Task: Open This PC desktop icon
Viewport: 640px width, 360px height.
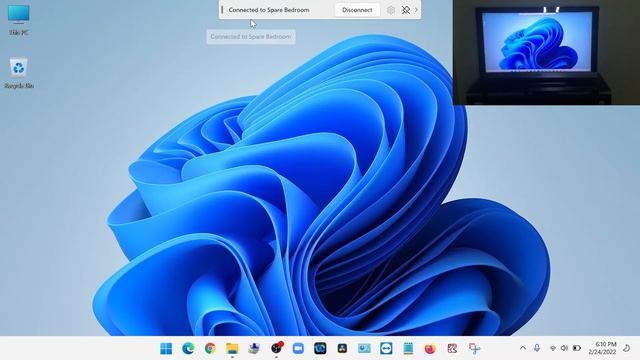Action: coord(18,20)
